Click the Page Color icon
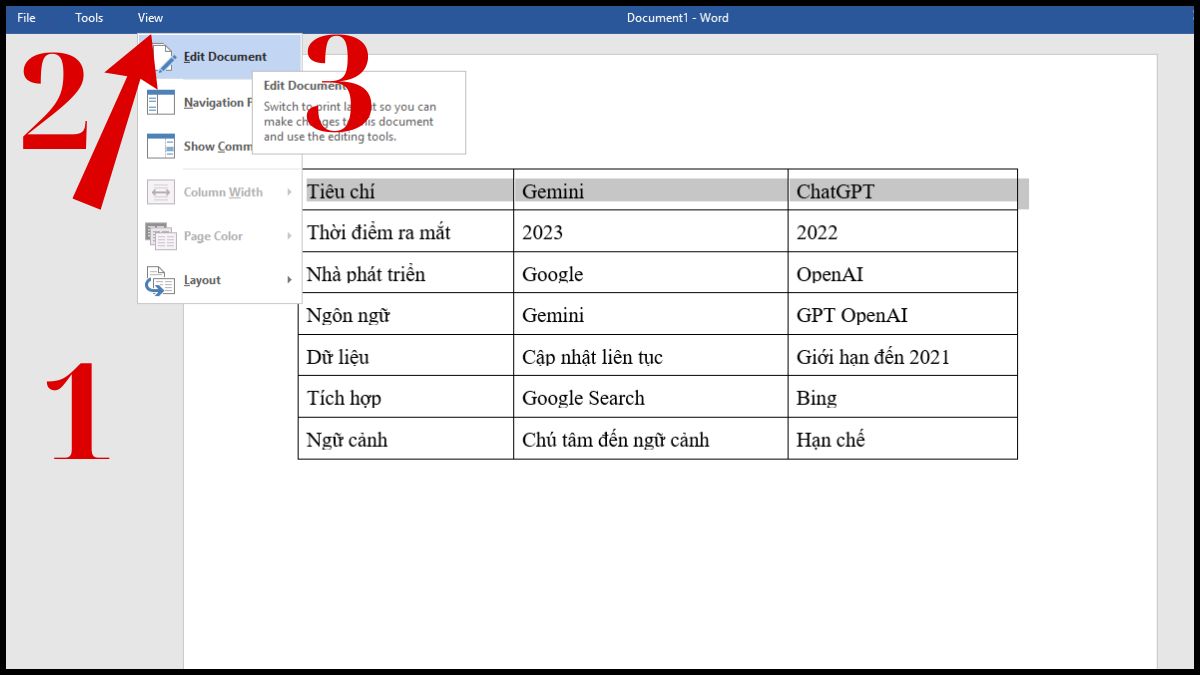1200x675 pixels. (161, 236)
